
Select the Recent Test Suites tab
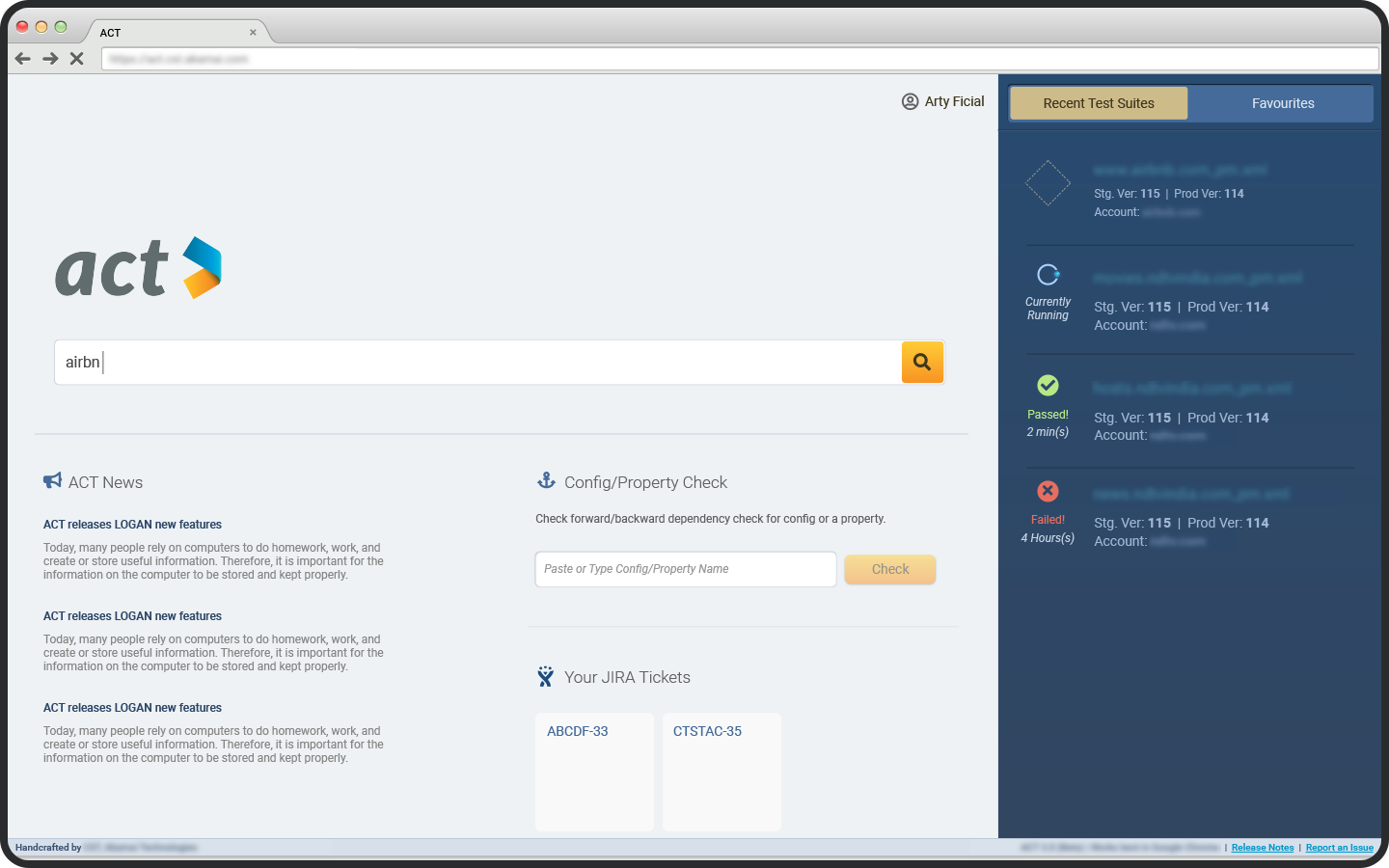tap(1098, 103)
